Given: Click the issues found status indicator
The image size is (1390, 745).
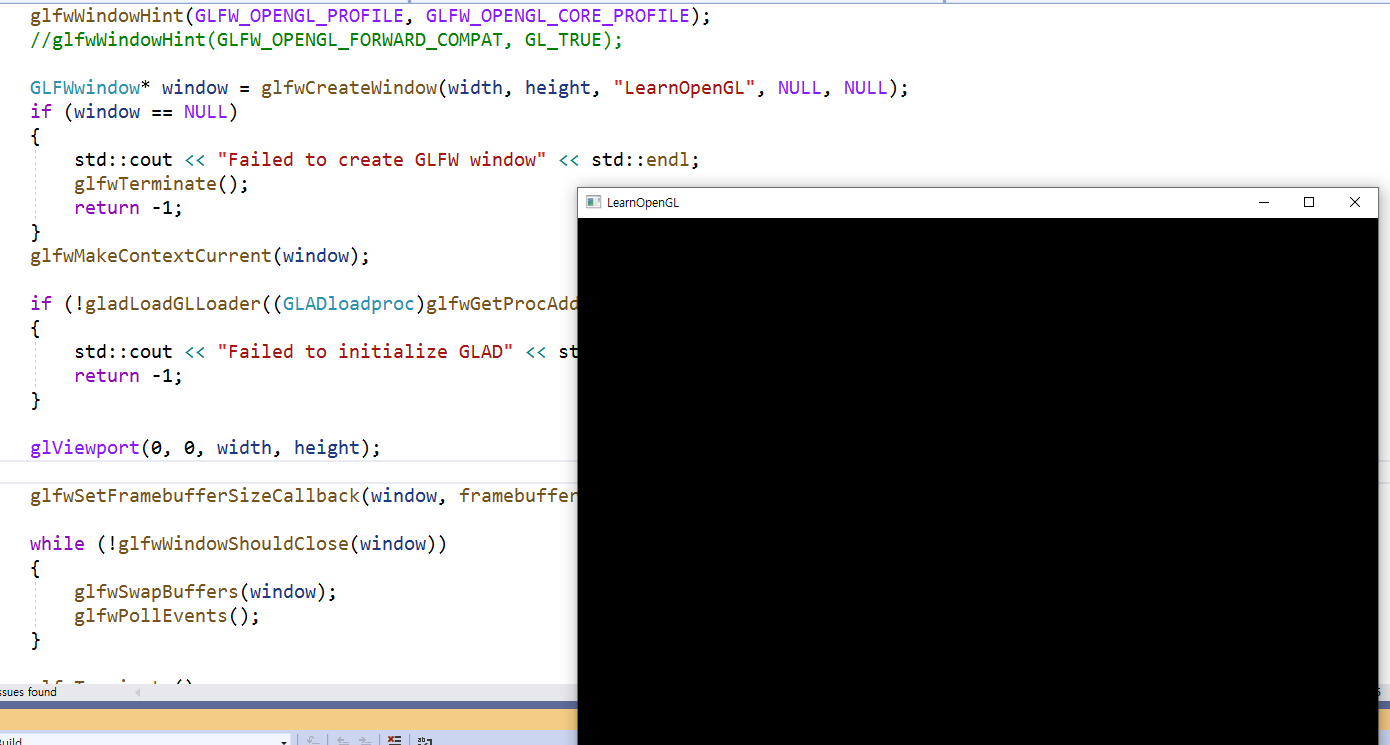Looking at the screenshot, I should tap(28, 692).
